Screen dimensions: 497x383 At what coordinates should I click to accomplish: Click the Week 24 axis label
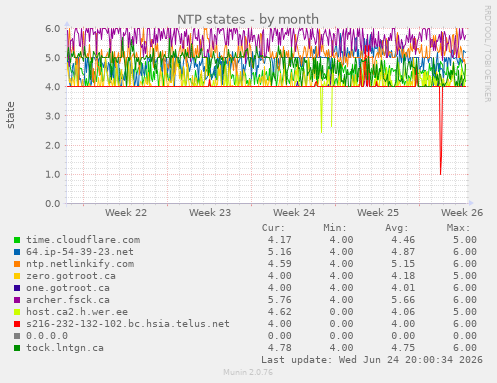294,213
